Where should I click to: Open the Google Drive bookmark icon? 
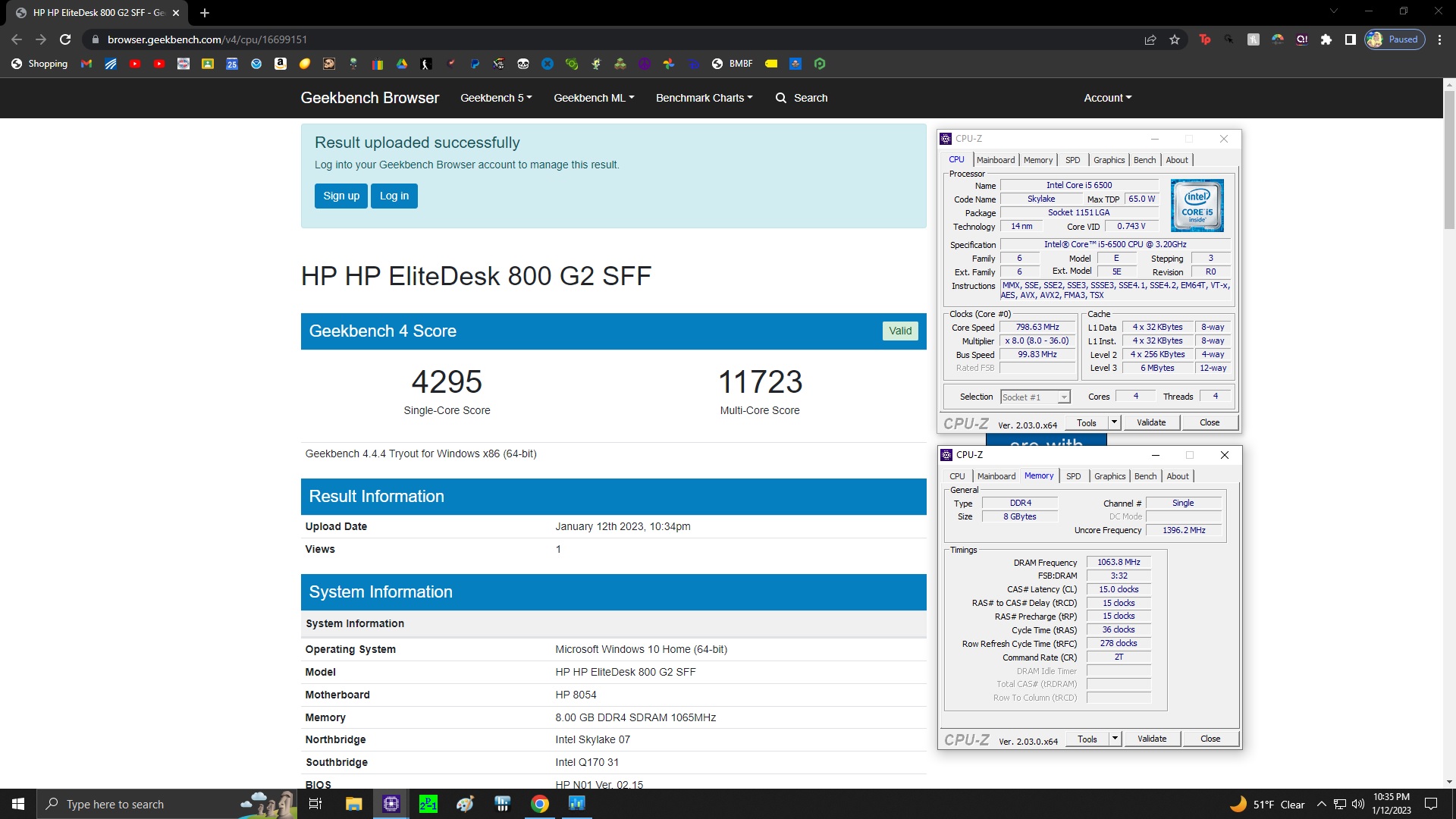pos(402,64)
